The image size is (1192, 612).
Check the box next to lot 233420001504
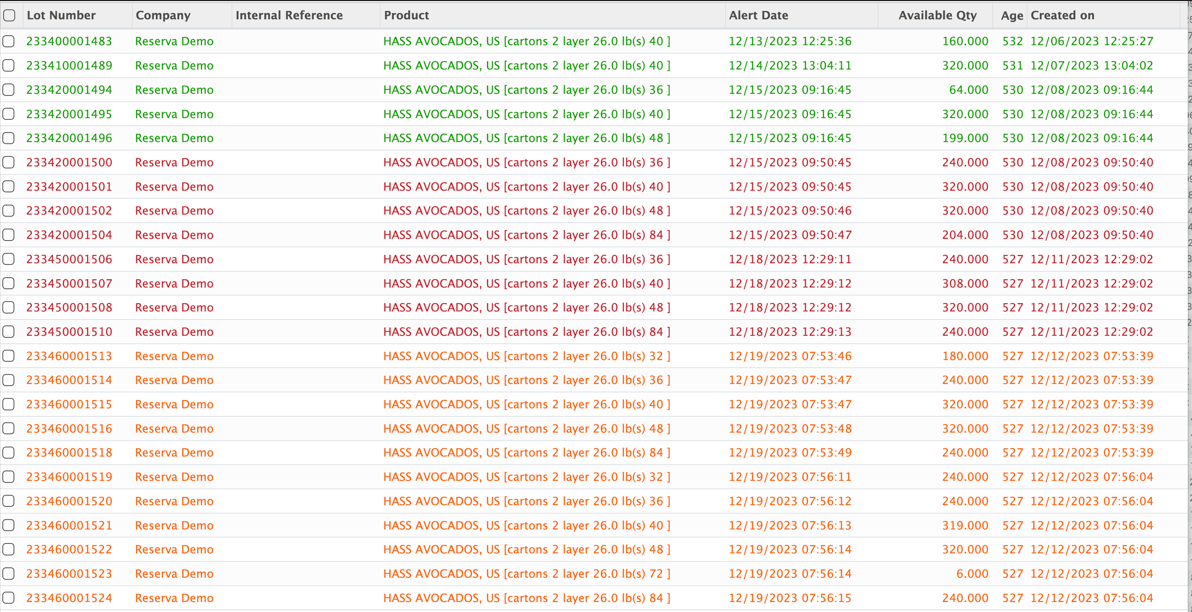point(8,235)
